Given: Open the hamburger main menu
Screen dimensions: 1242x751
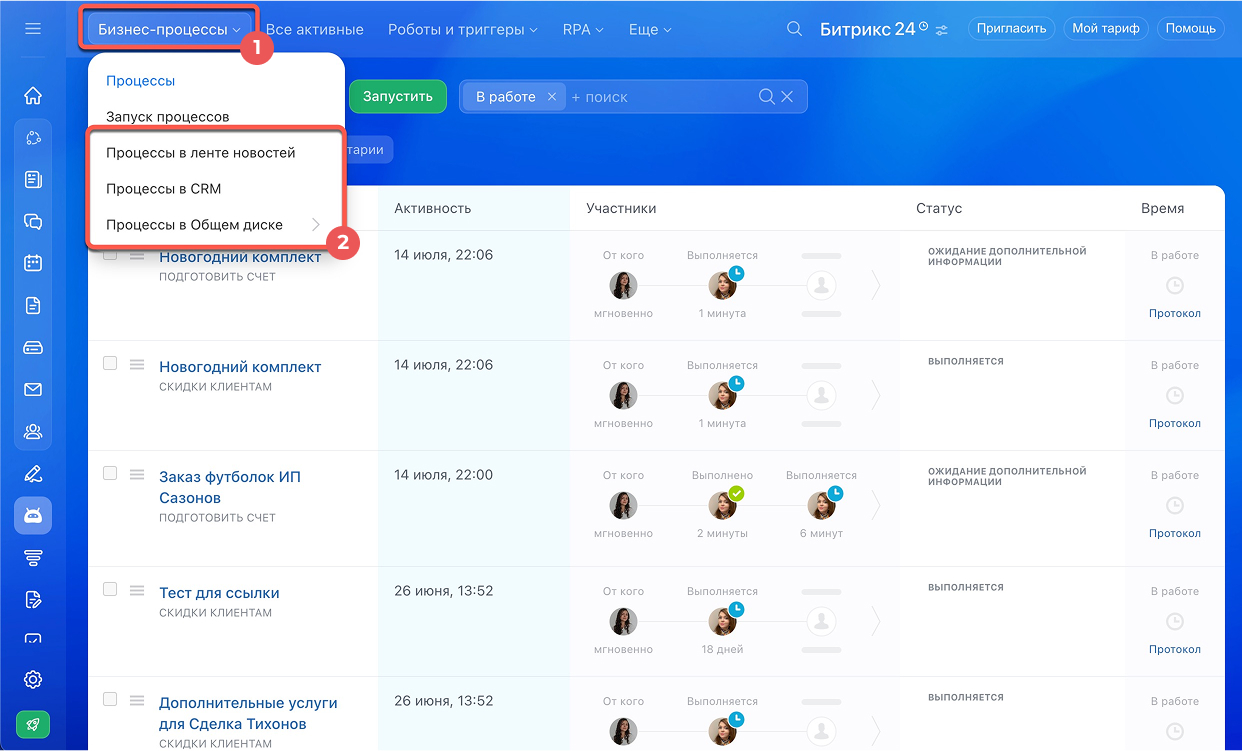Looking at the screenshot, I should click(33, 29).
